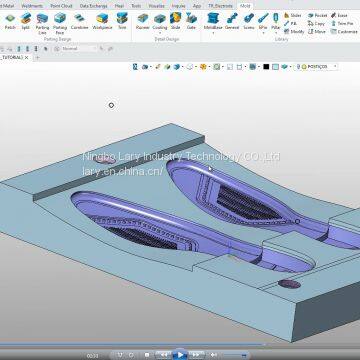The width and height of the screenshot is (360, 360).
Task: Toggle repeat in the media player
Action: 131,355
